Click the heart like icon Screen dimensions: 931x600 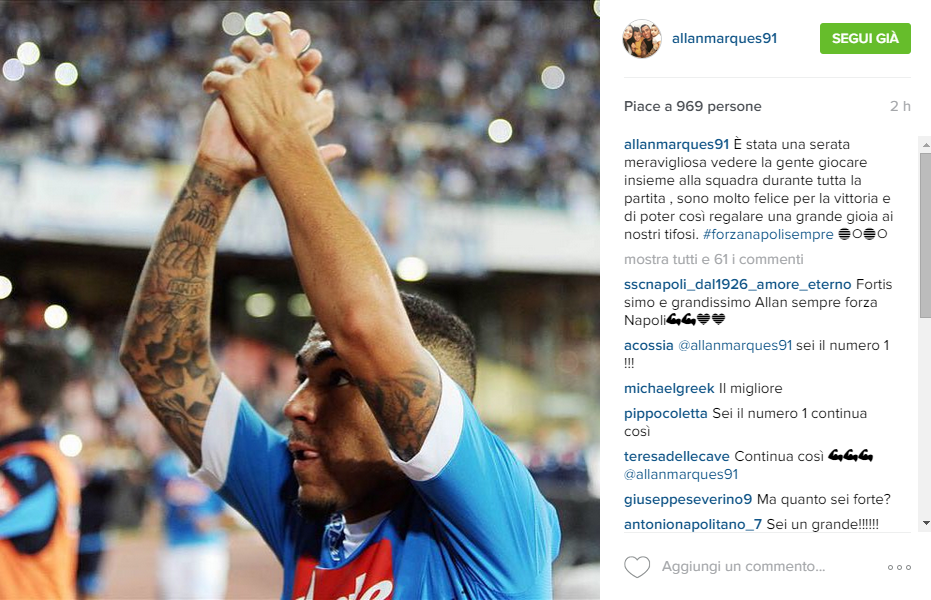pyautogui.click(x=637, y=567)
